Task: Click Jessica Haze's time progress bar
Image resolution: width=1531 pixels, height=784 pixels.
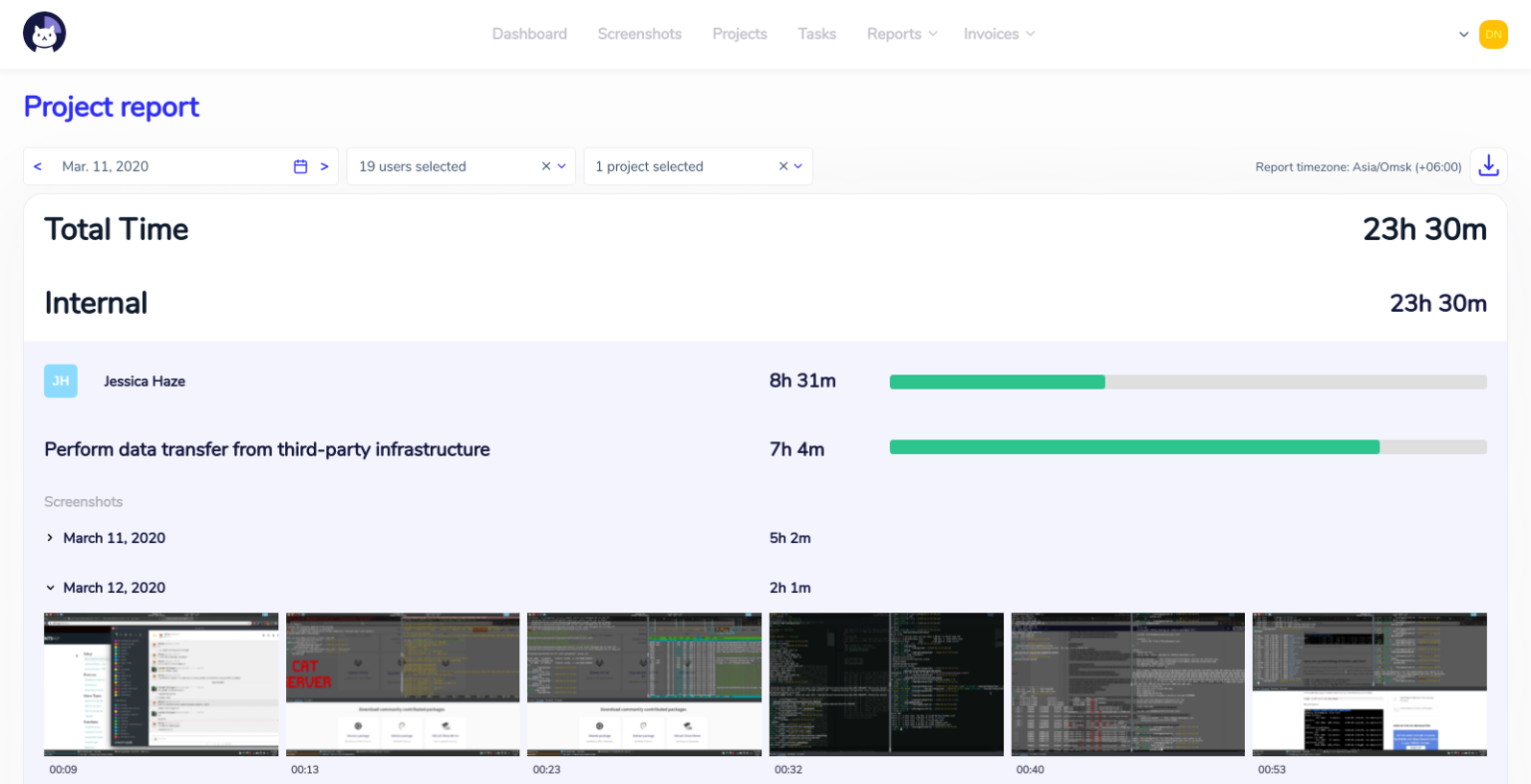Action: pyautogui.click(x=1187, y=382)
